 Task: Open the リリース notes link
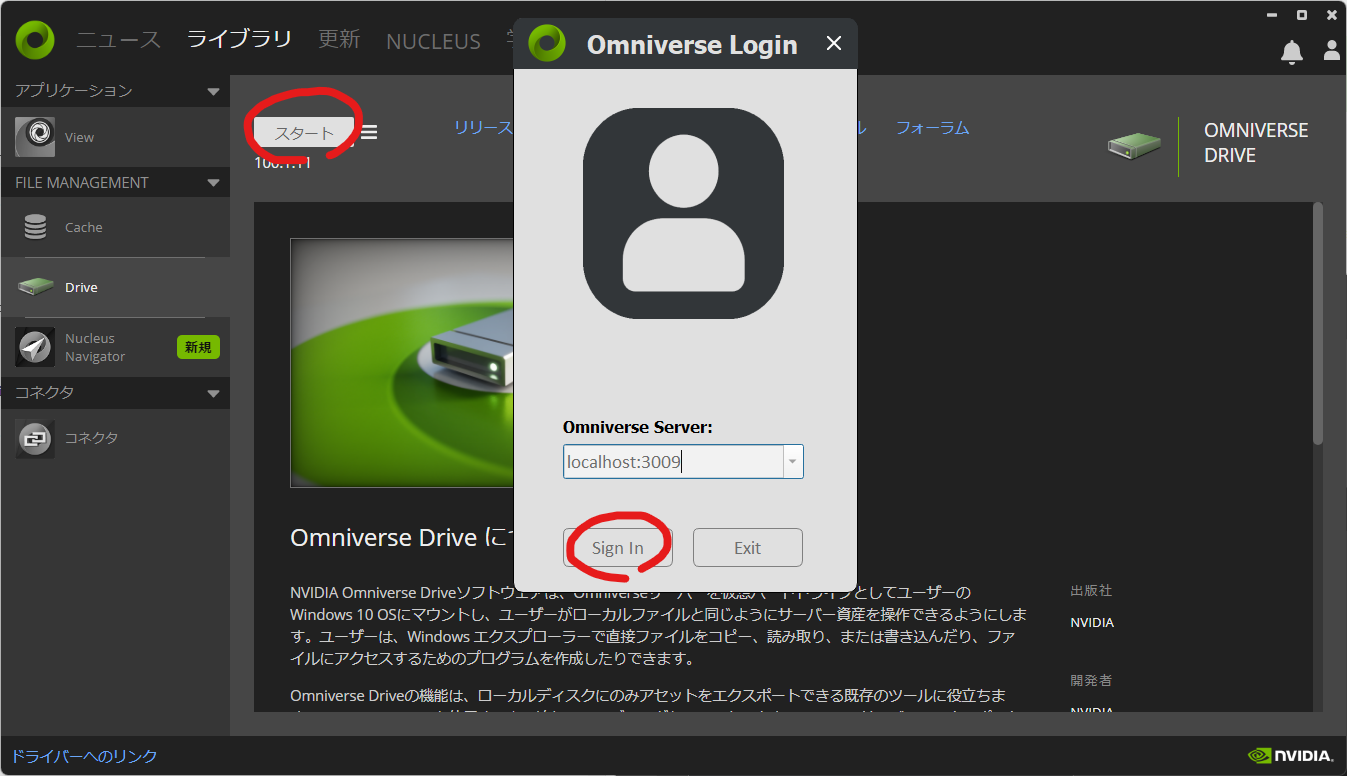pyautogui.click(x=484, y=128)
